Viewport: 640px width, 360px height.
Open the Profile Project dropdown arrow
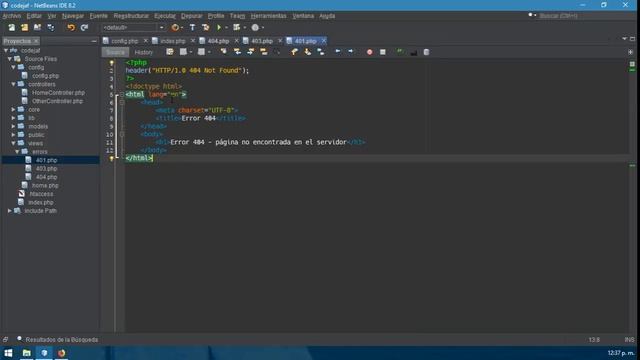263,27
